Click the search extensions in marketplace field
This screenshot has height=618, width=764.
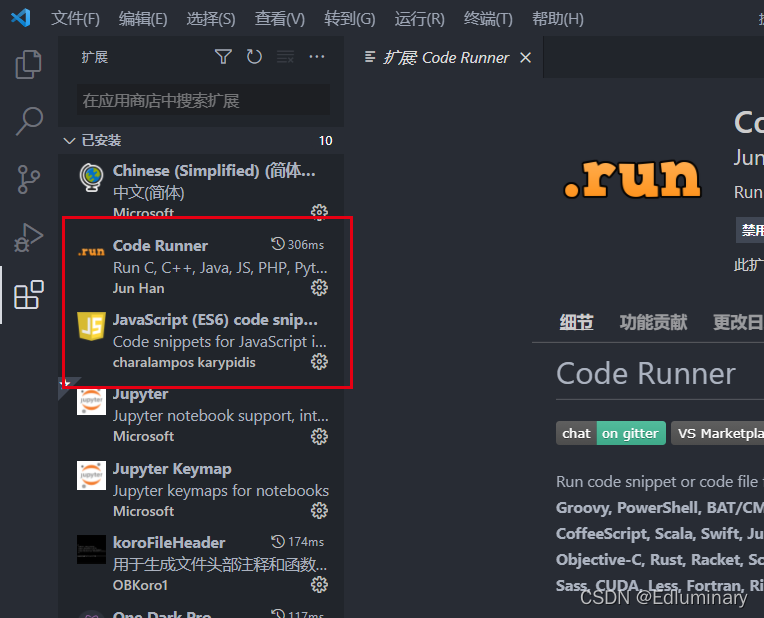[203, 100]
